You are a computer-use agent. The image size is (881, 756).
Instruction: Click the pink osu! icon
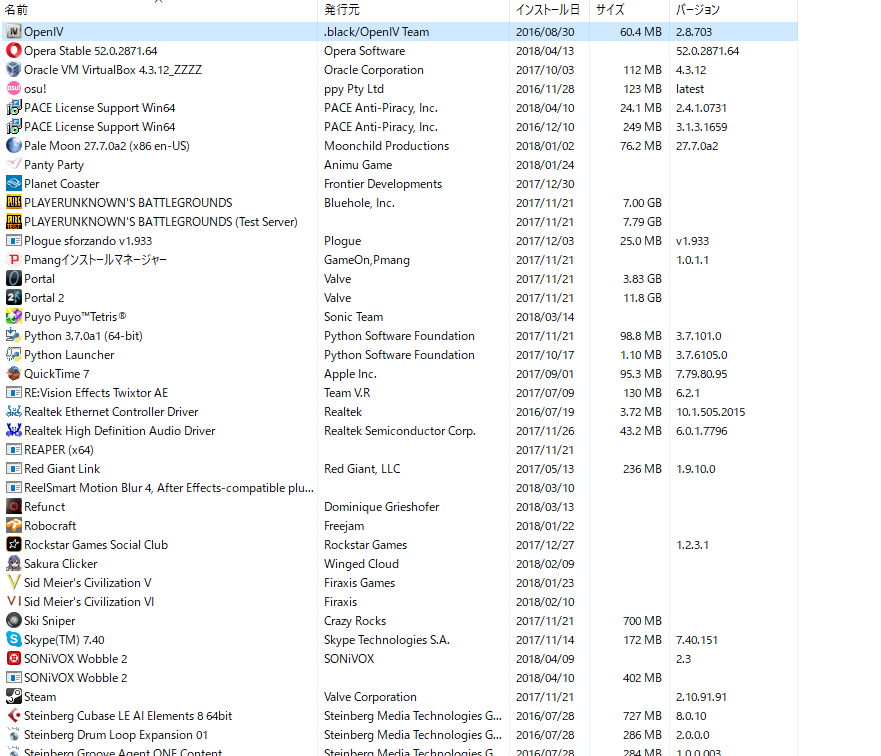[x=13, y=89]
